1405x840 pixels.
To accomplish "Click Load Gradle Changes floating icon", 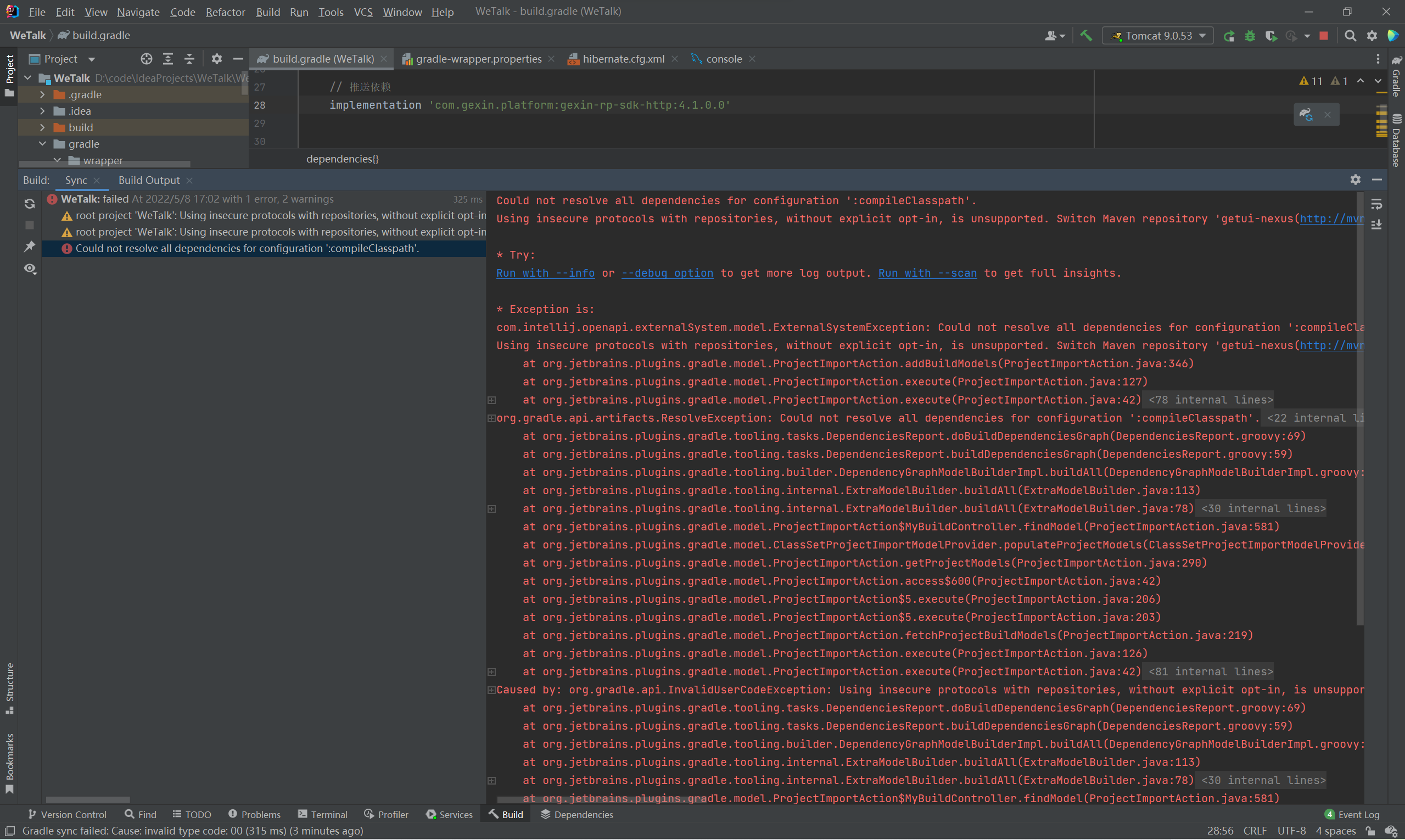I will pos(1307,115).
